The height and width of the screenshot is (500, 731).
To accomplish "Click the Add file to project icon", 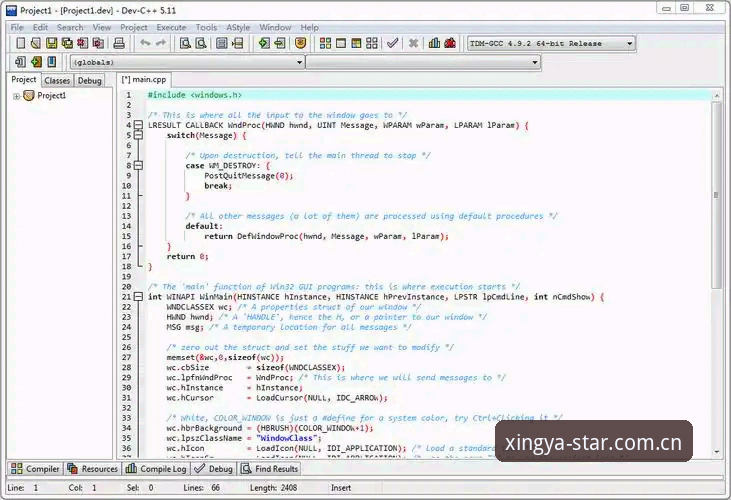I will (x=264, y=43).
